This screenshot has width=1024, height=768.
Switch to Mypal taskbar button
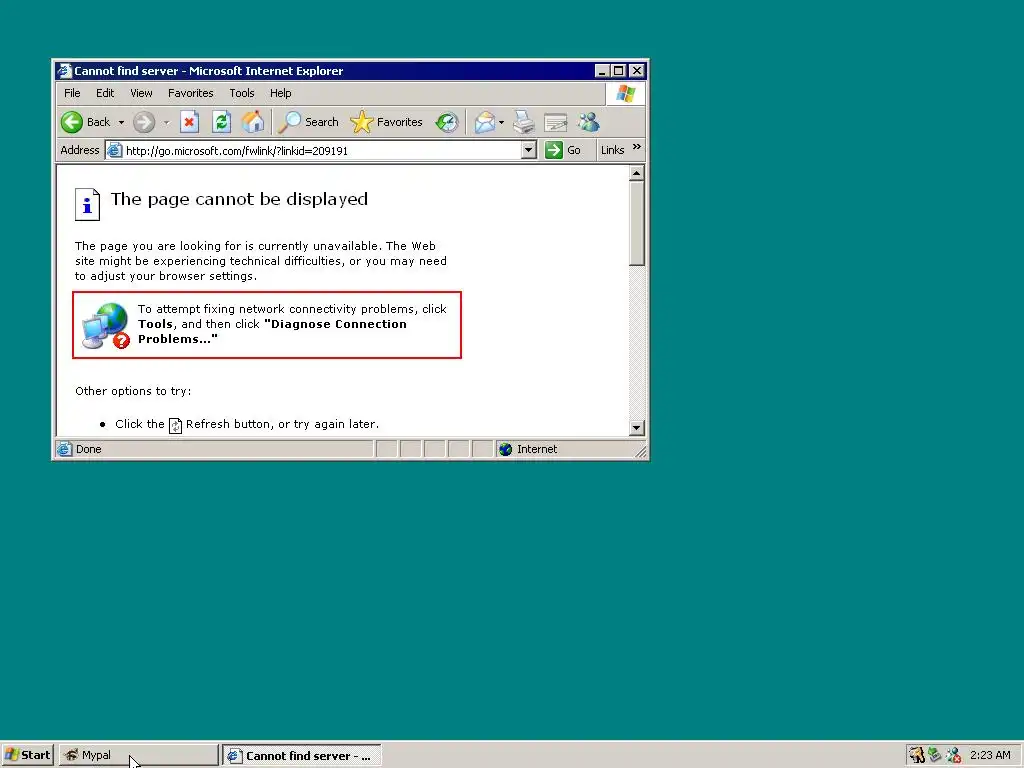tap(138, 755)
